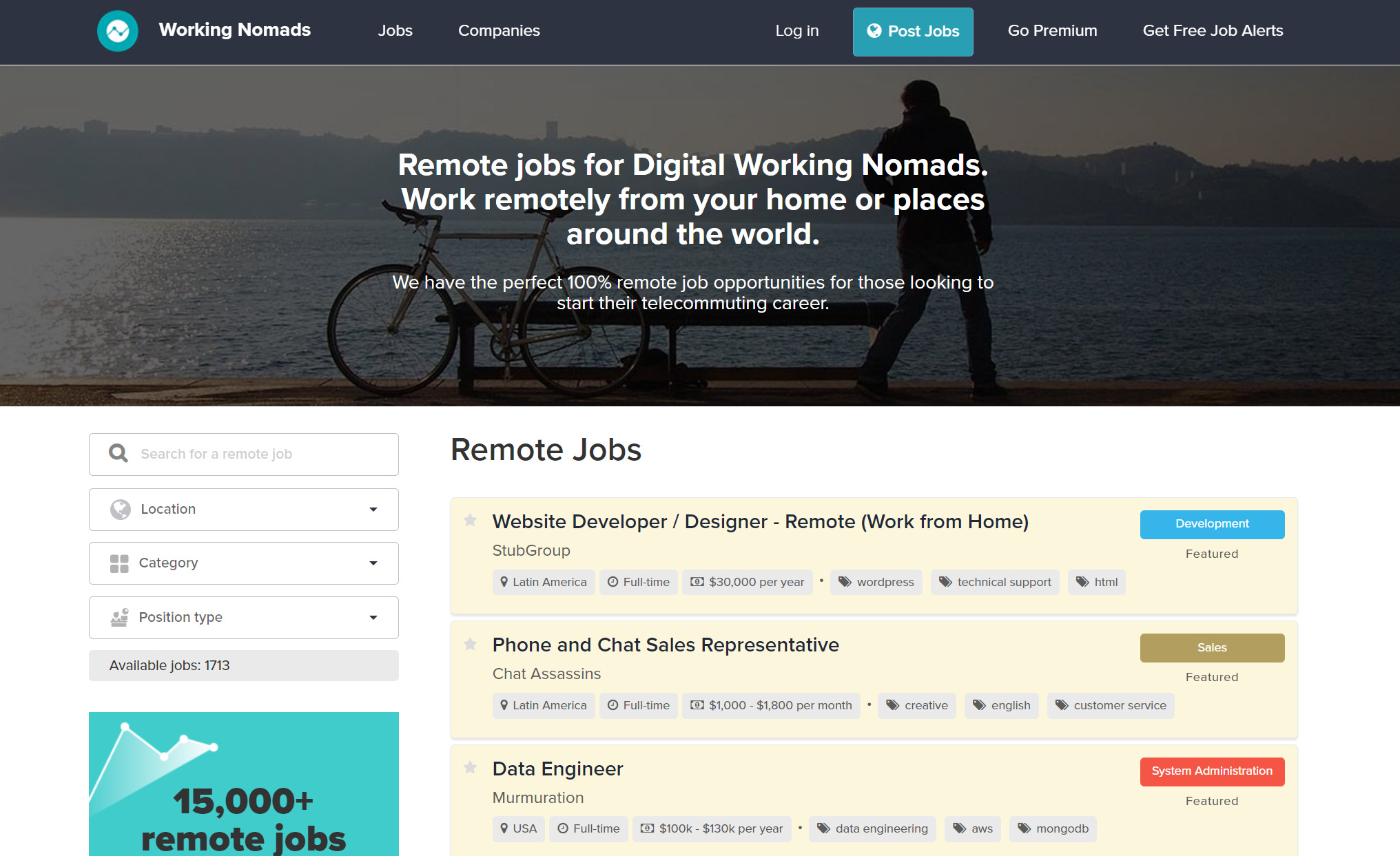Expand the Position type dropdown arrow

[x=373, y=618]
